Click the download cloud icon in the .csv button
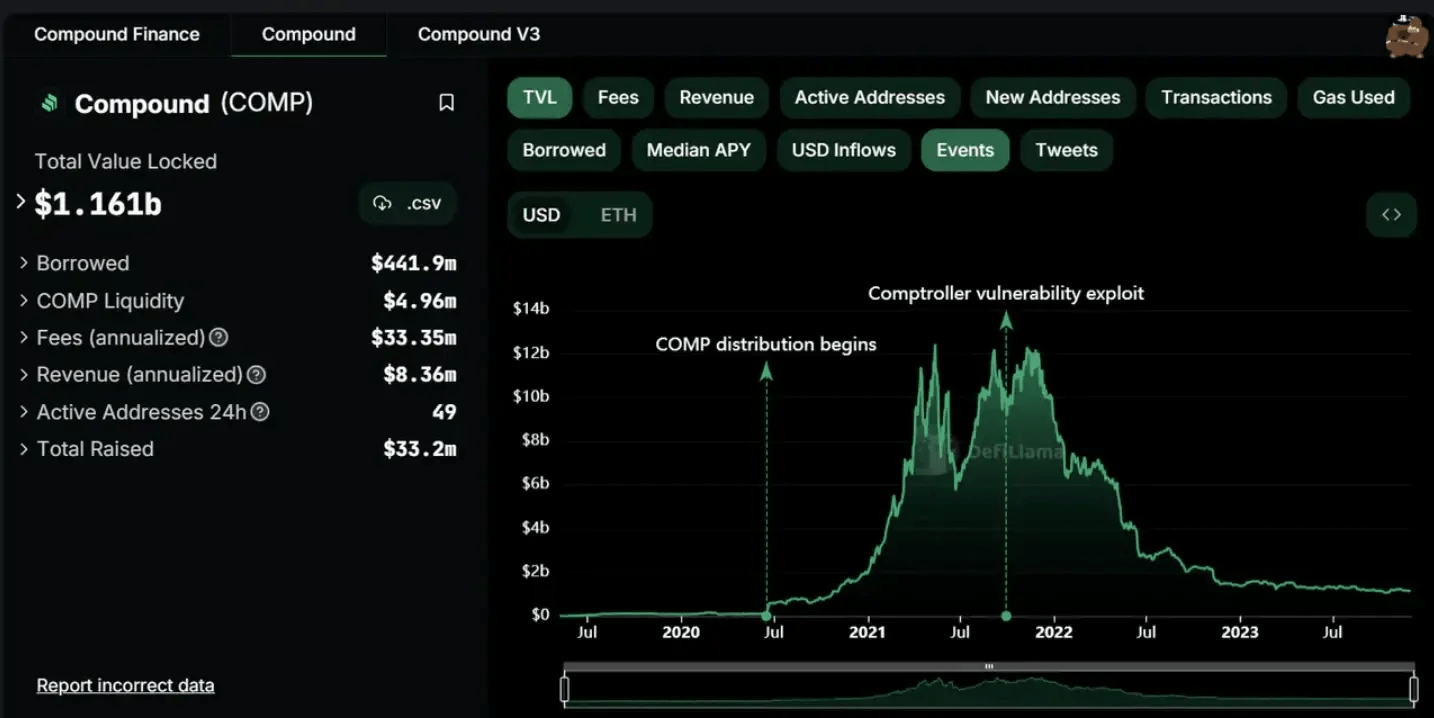1434x718 pixels. tap(382, 203)
